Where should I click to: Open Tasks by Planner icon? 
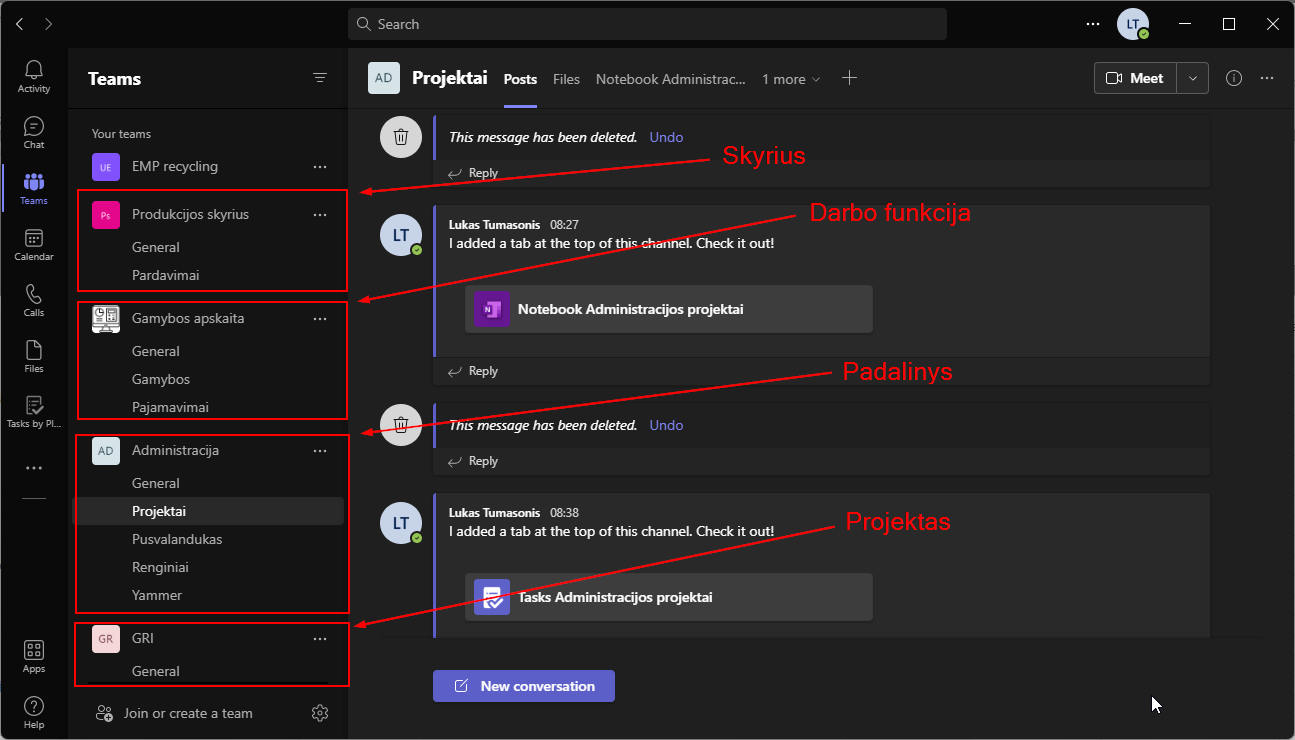coord(34,412)
